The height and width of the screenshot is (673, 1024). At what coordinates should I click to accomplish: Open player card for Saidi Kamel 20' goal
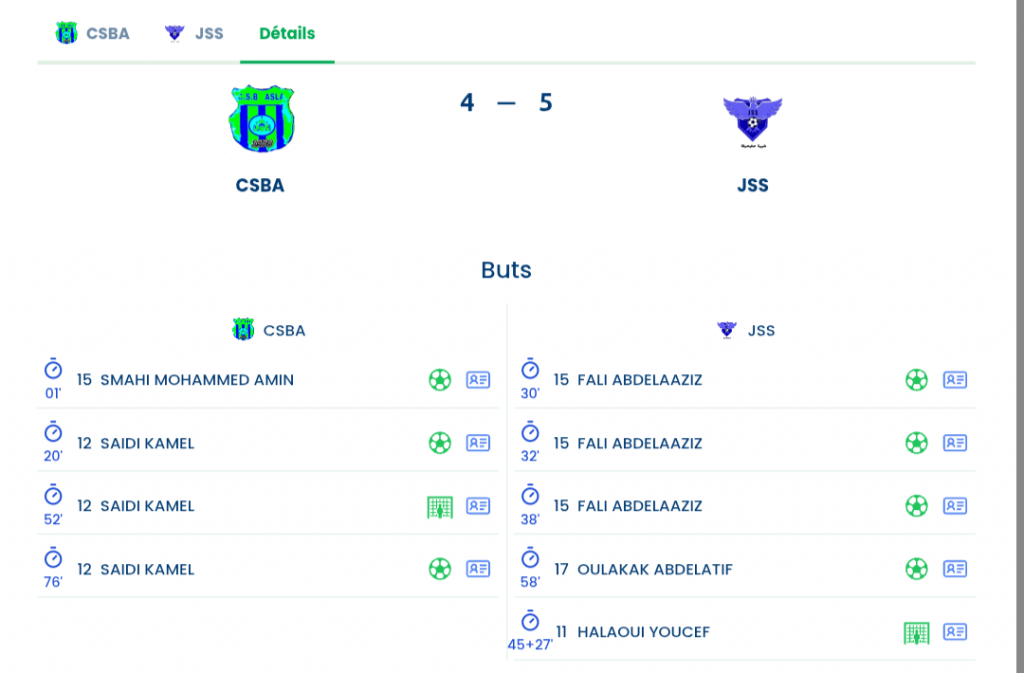[x=478, y=443]
